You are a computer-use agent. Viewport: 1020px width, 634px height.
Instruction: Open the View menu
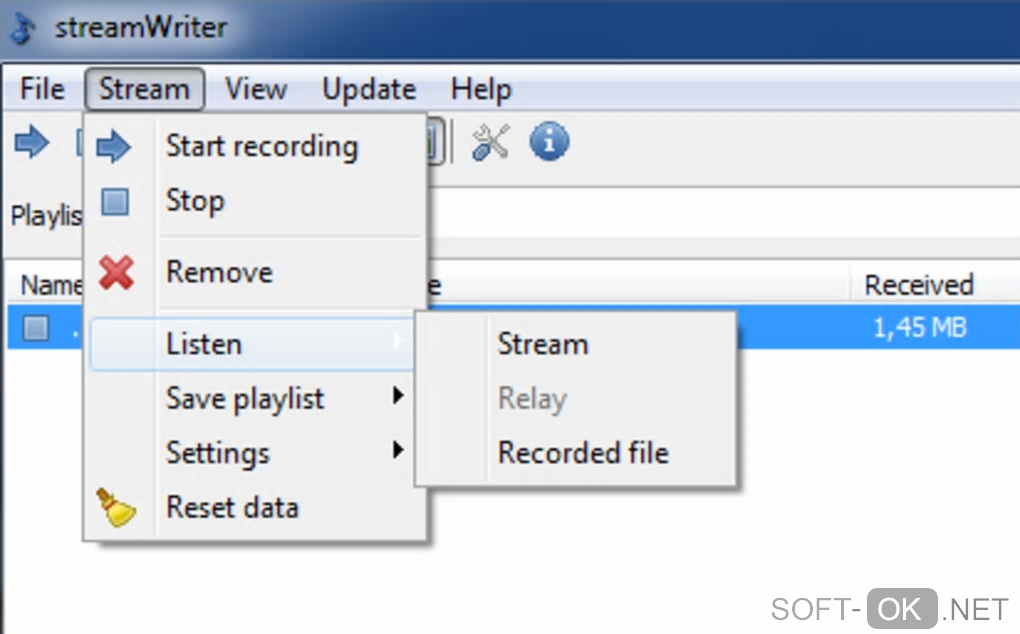(x=256, y=89)
